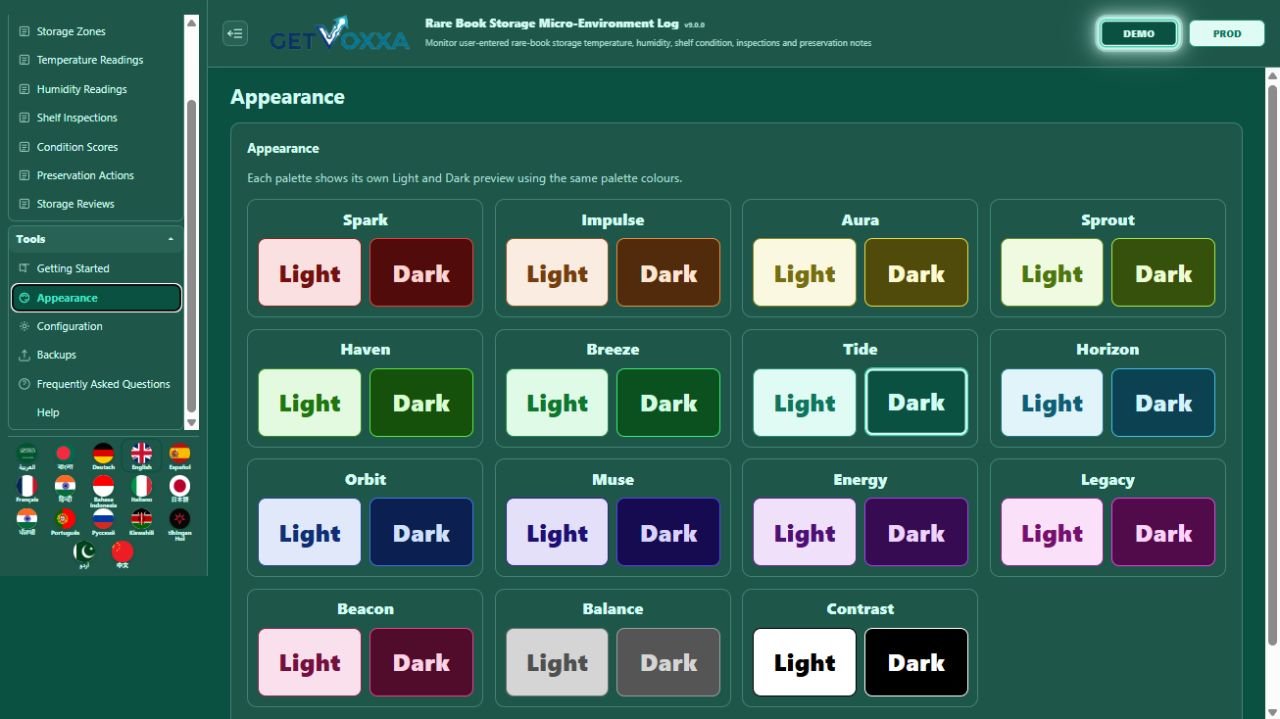
Task: Select the Tide Dark theme
Action: coord(916,402)
